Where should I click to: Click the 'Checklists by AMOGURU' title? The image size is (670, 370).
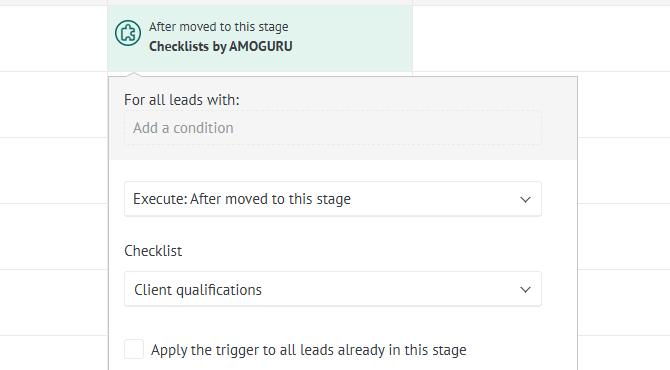click(x=220, y=46)
